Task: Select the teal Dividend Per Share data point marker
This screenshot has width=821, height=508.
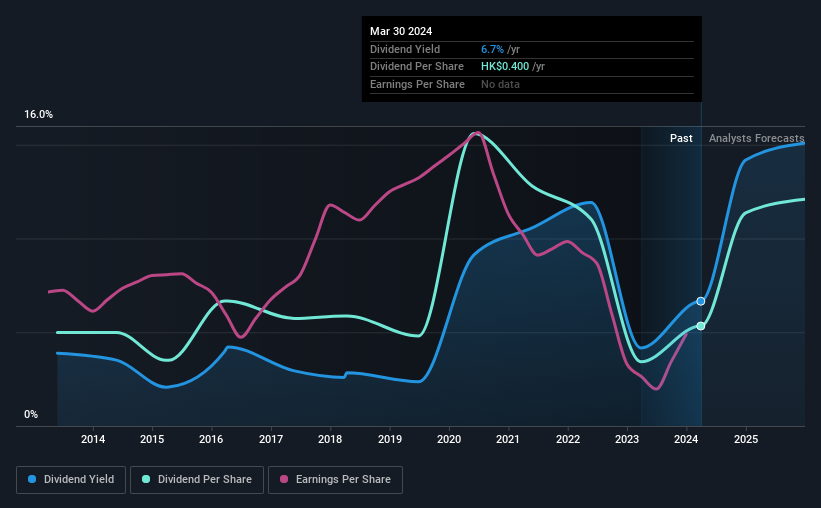Action: 701,326
